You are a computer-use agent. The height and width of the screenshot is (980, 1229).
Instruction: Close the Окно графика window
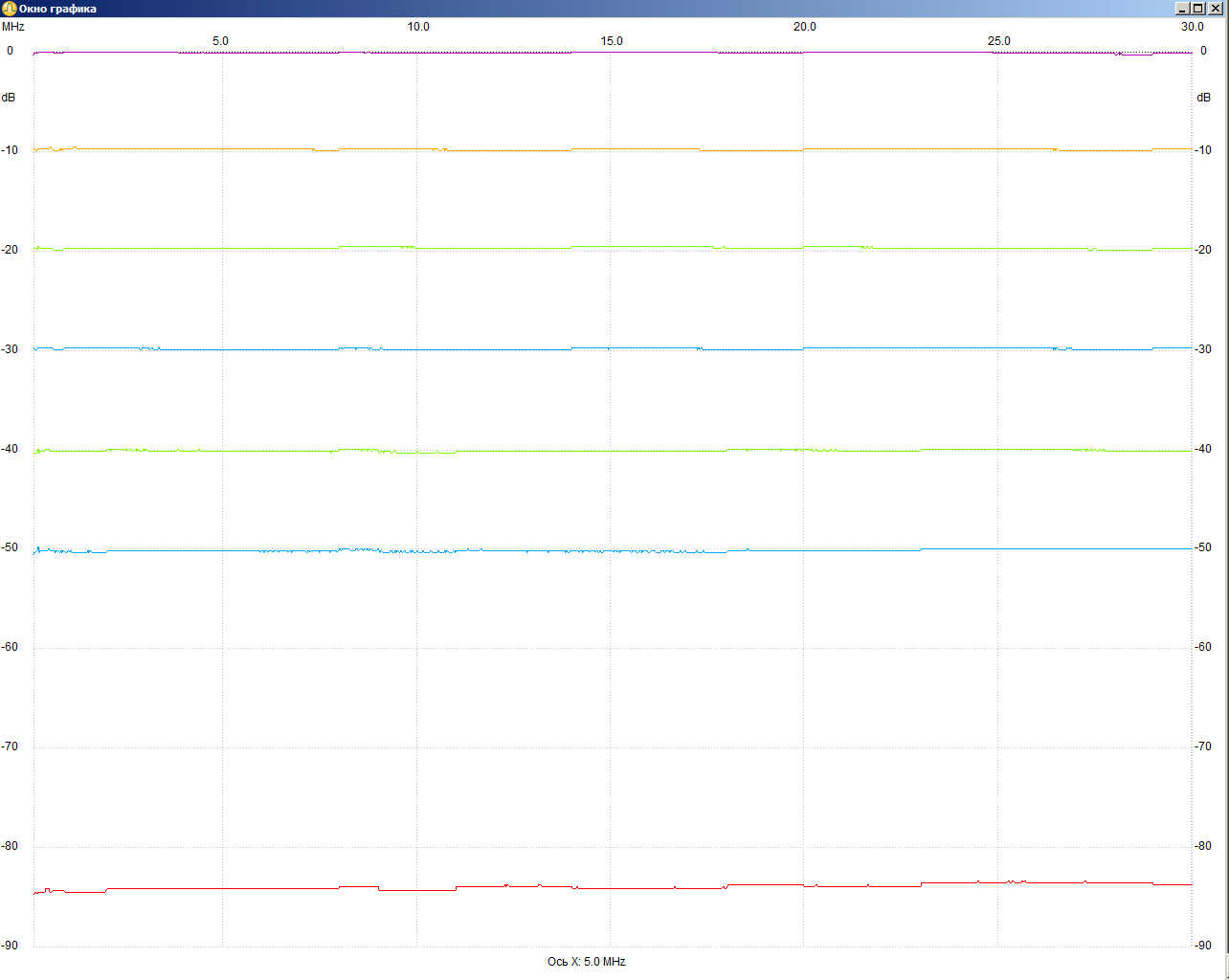[x=1216, y=9]
